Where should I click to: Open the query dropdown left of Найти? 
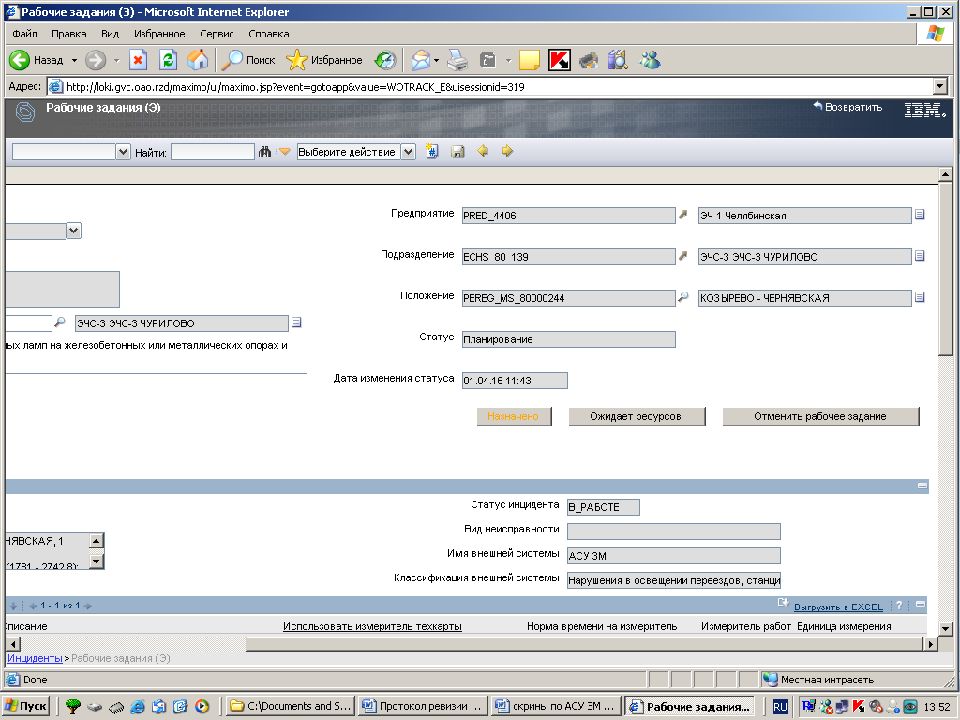[123, 151]
